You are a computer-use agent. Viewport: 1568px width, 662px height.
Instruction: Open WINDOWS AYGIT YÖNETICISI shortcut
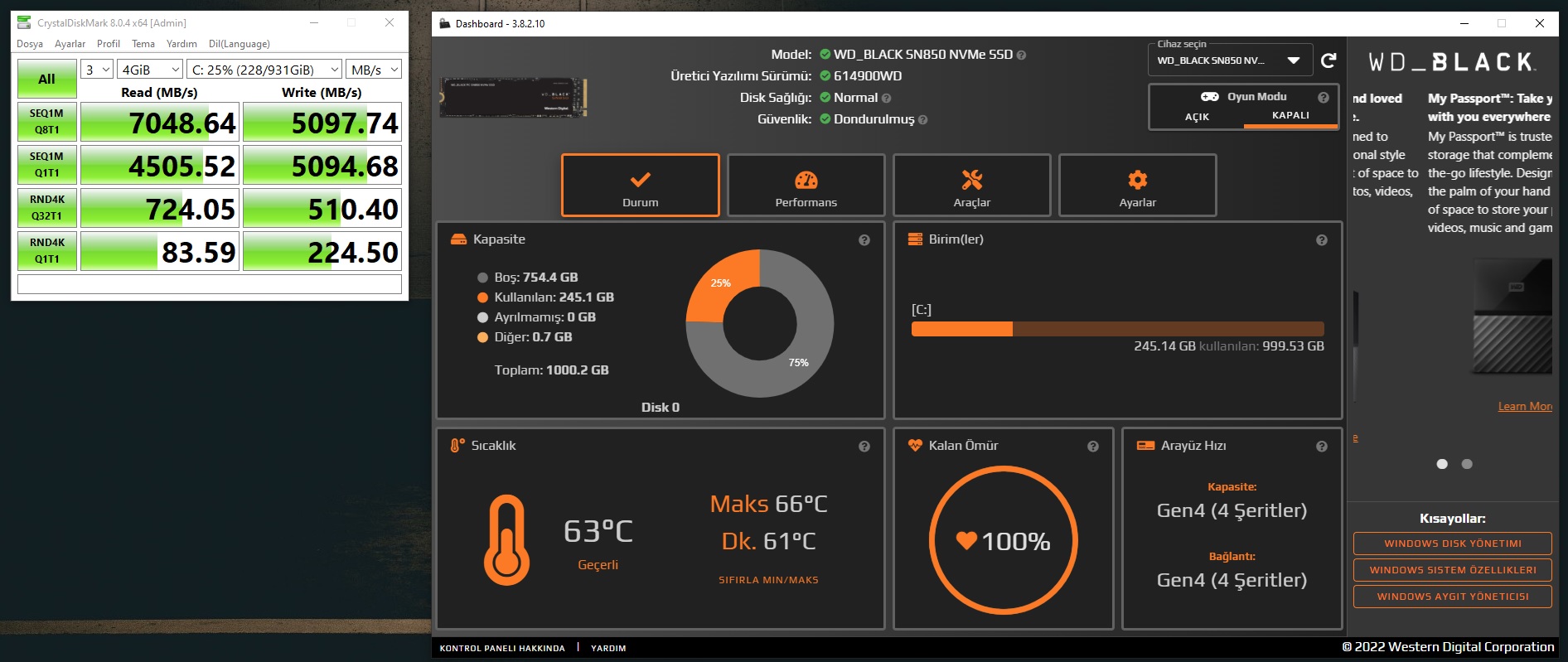pyautogui.click(x=1452, y=597)
